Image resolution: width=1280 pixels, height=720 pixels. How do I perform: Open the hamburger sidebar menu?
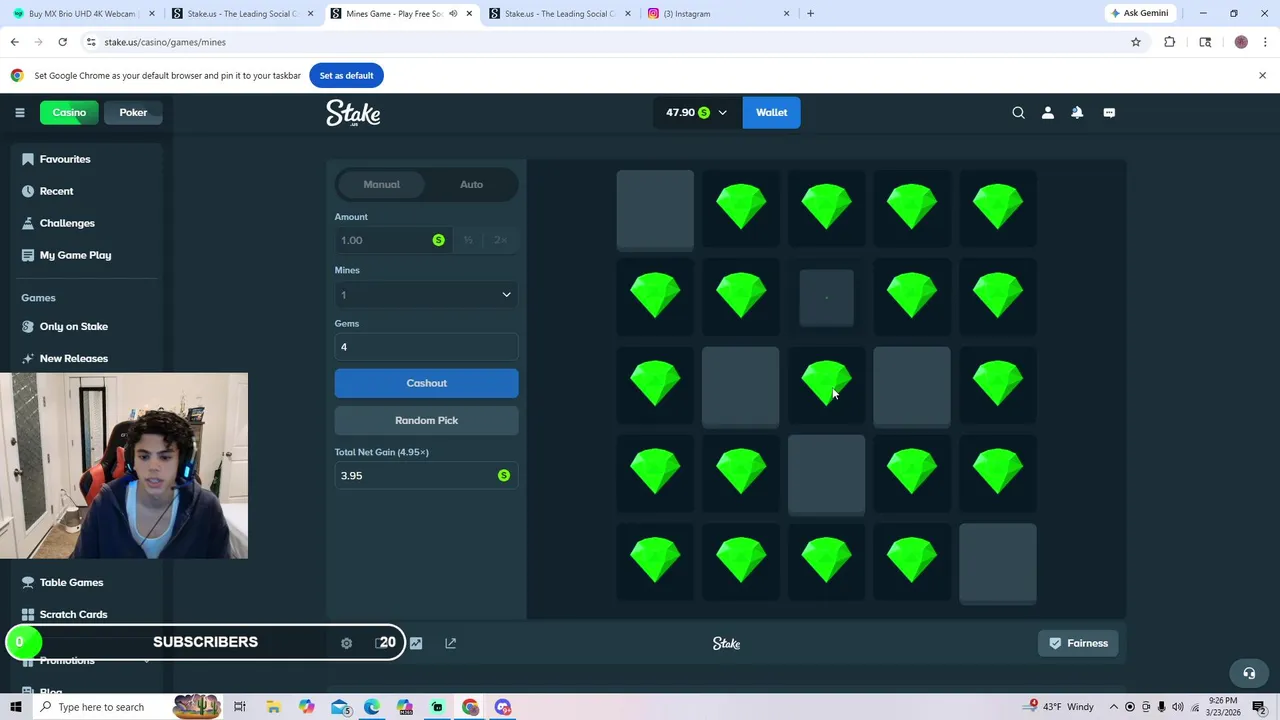pos(19,112)
